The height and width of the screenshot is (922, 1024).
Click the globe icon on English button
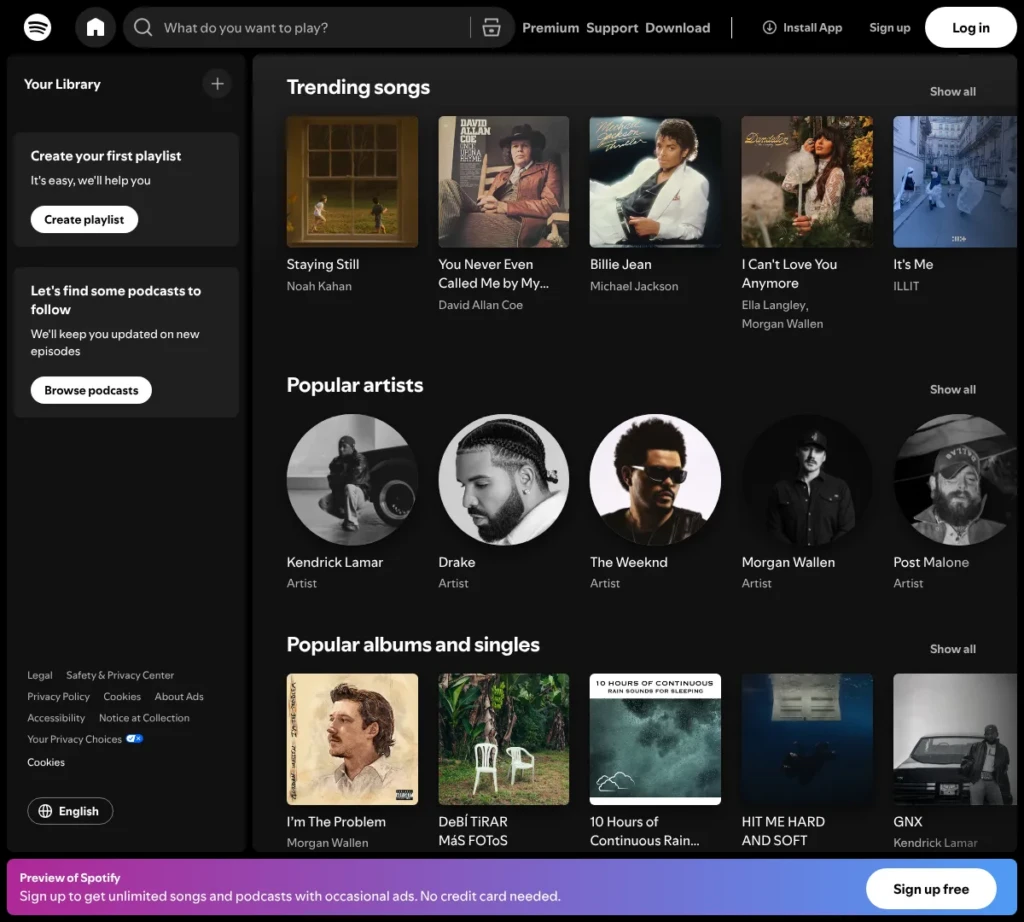coord(45,811)
